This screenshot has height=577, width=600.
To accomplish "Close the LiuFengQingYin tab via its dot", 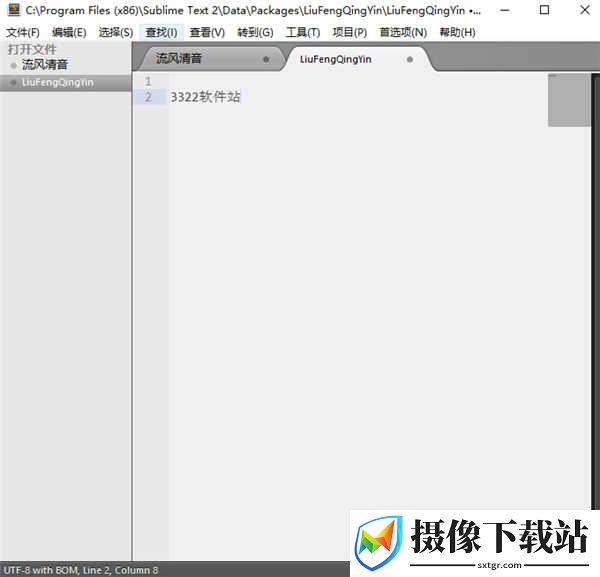I will click(410, 59).
